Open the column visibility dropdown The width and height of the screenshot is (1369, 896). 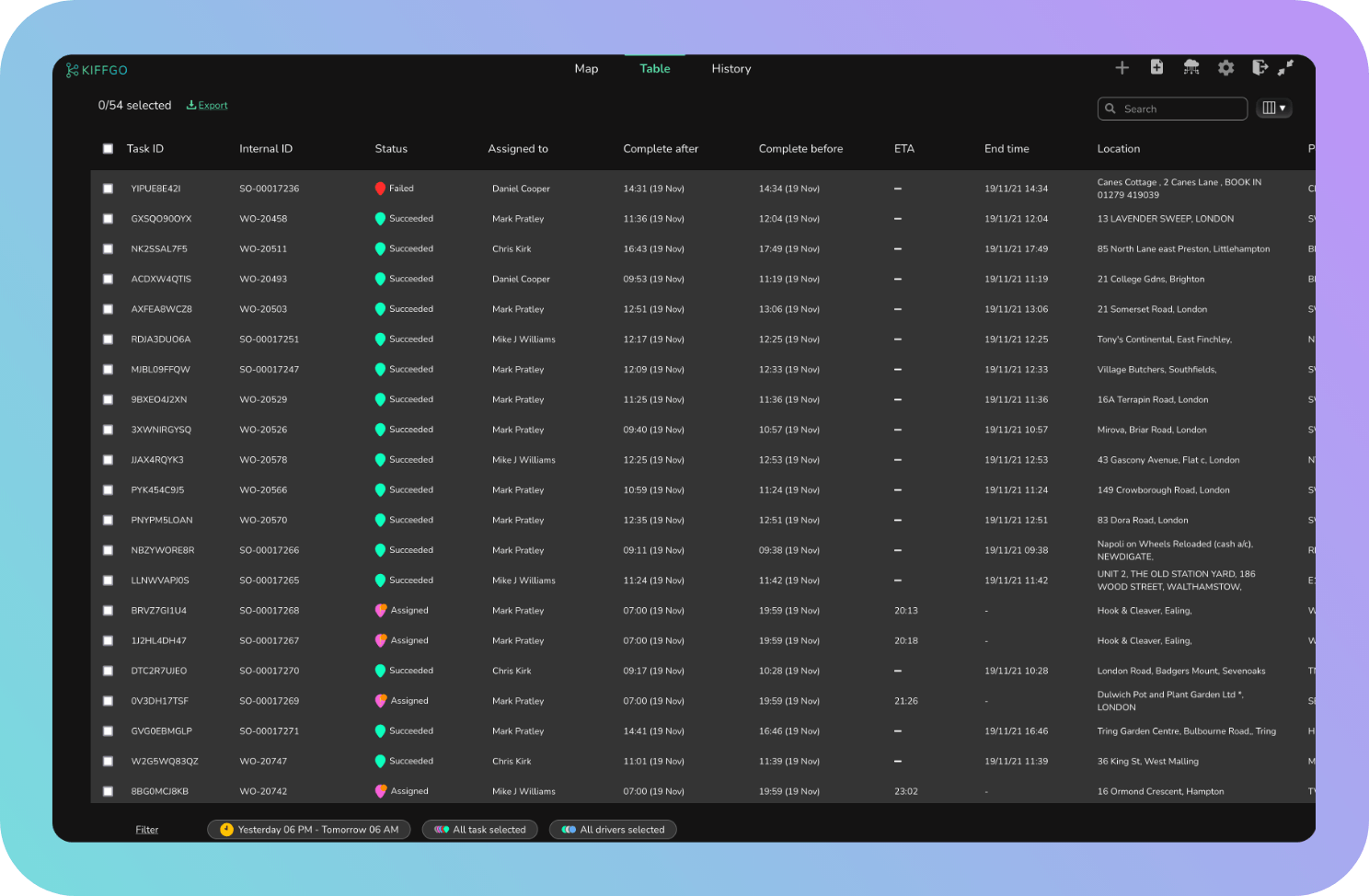coord(1274,109)
